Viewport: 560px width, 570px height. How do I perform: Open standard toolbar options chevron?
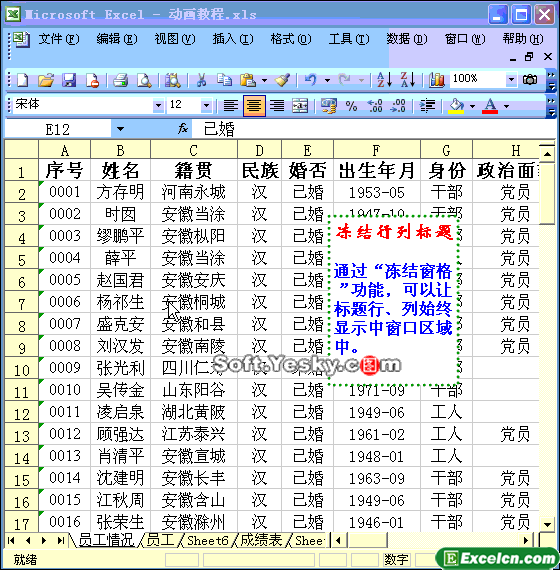(x=551, y=81)
